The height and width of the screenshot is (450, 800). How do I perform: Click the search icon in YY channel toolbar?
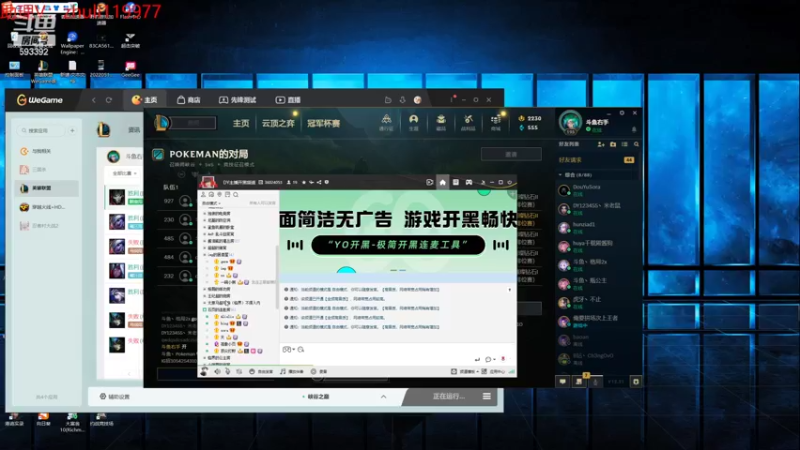(x=236, y=194)
